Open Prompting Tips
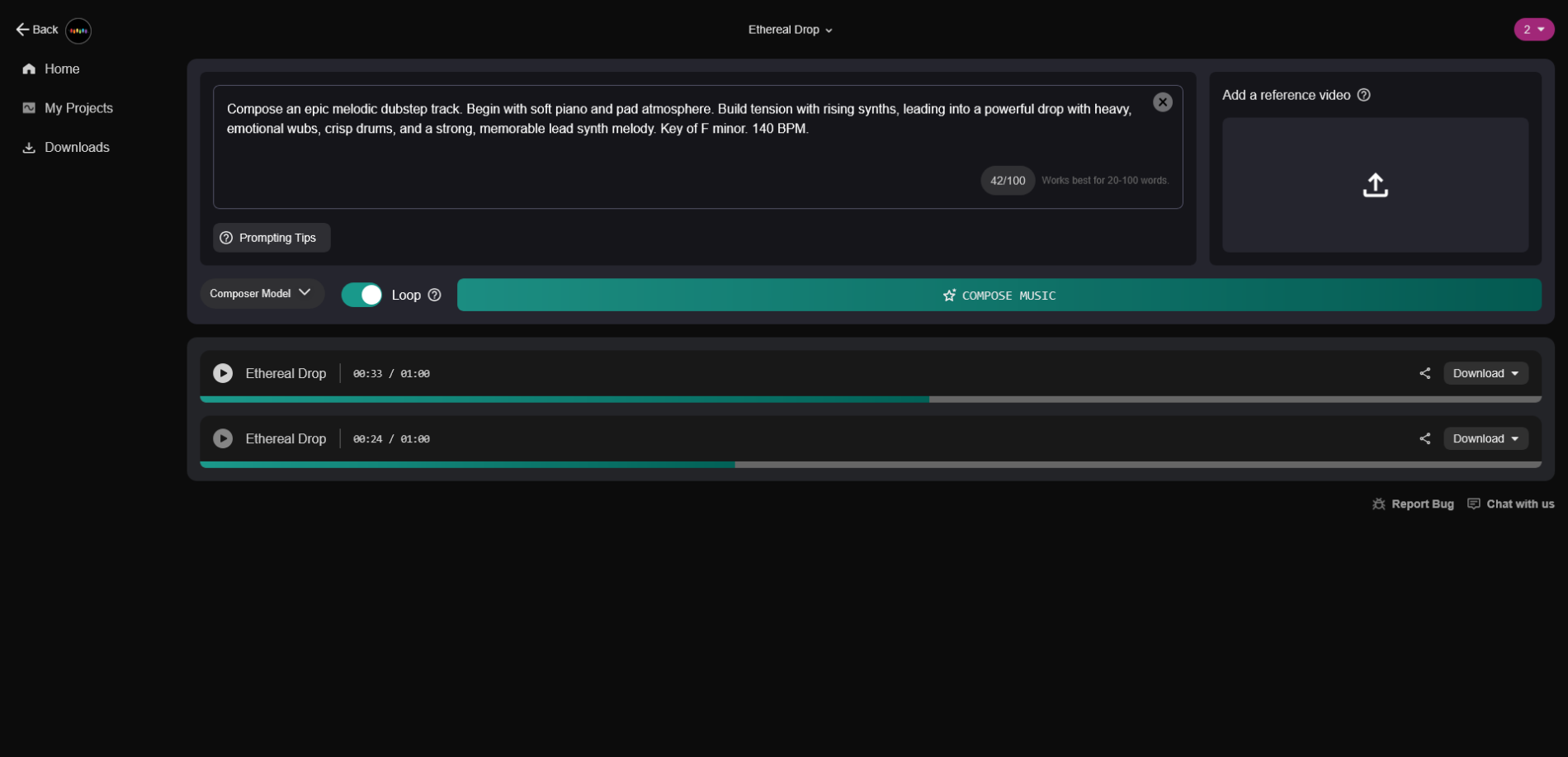This screenshot has width=1568, height=757. click(x=272, y=238)
